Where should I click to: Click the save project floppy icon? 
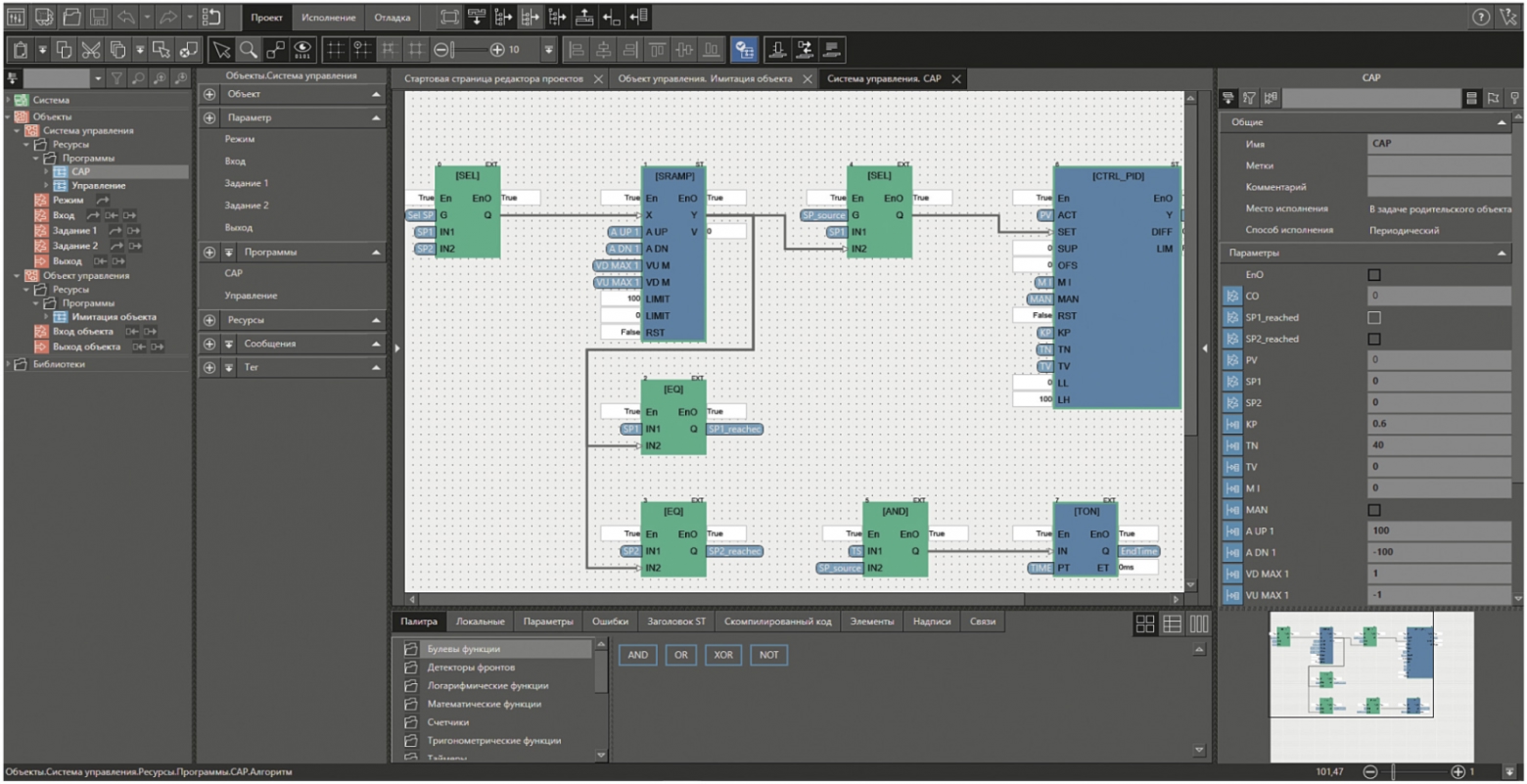99,17
